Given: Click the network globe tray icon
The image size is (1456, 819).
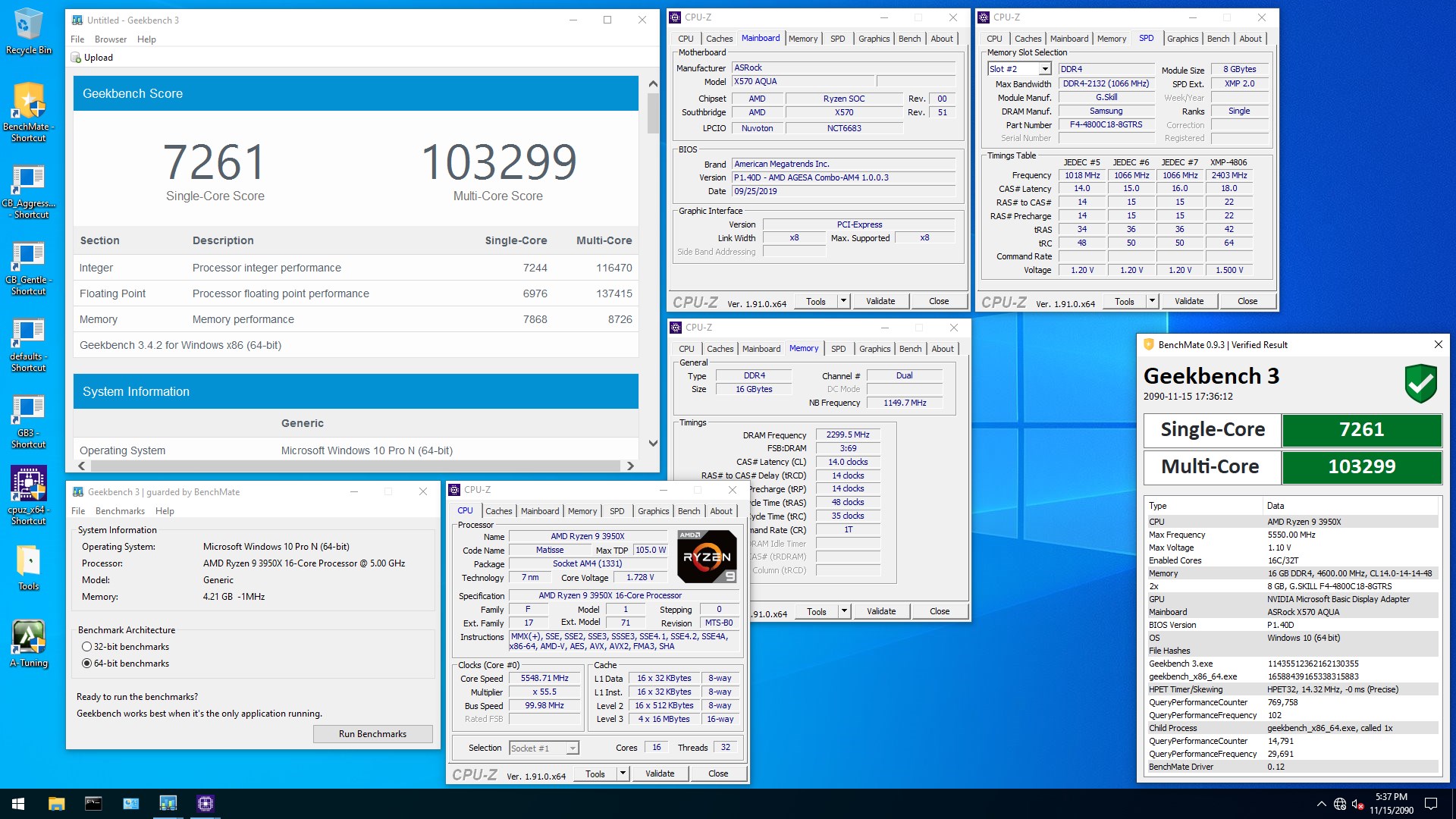Looking at the screenshot, I should click(x=1340, y=804).
